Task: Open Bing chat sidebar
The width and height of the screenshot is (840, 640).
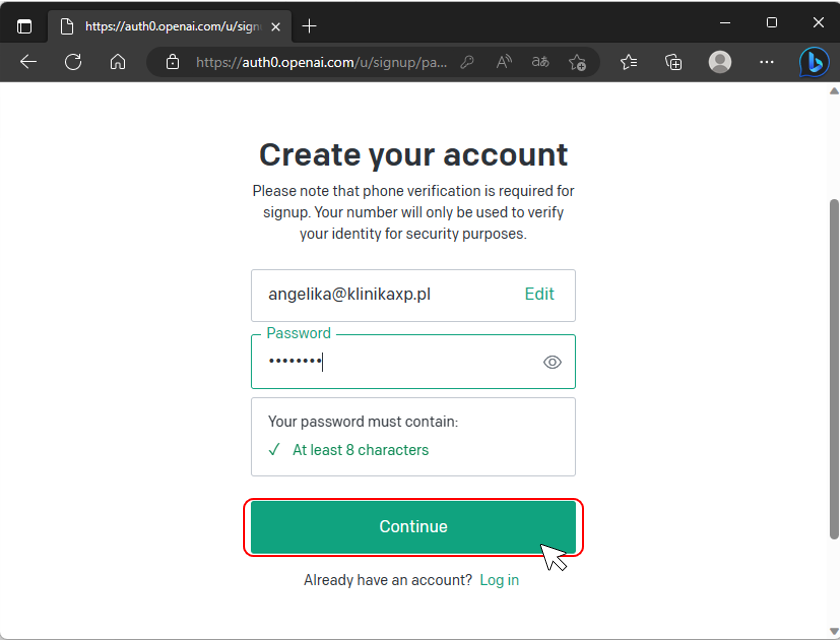Action: (x=814, y=62)
